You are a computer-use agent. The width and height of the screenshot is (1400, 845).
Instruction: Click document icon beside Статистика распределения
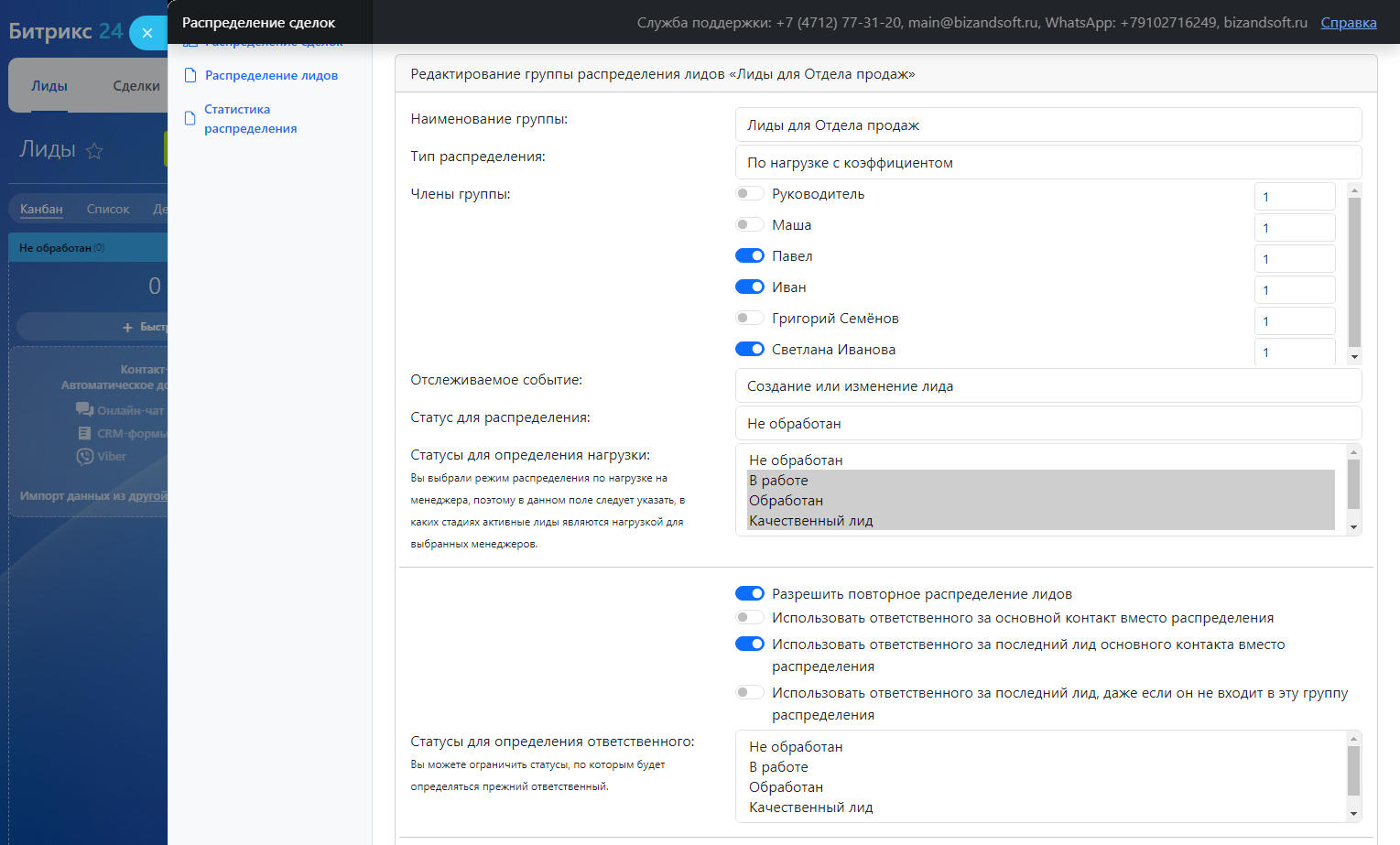tap(190, 118)
